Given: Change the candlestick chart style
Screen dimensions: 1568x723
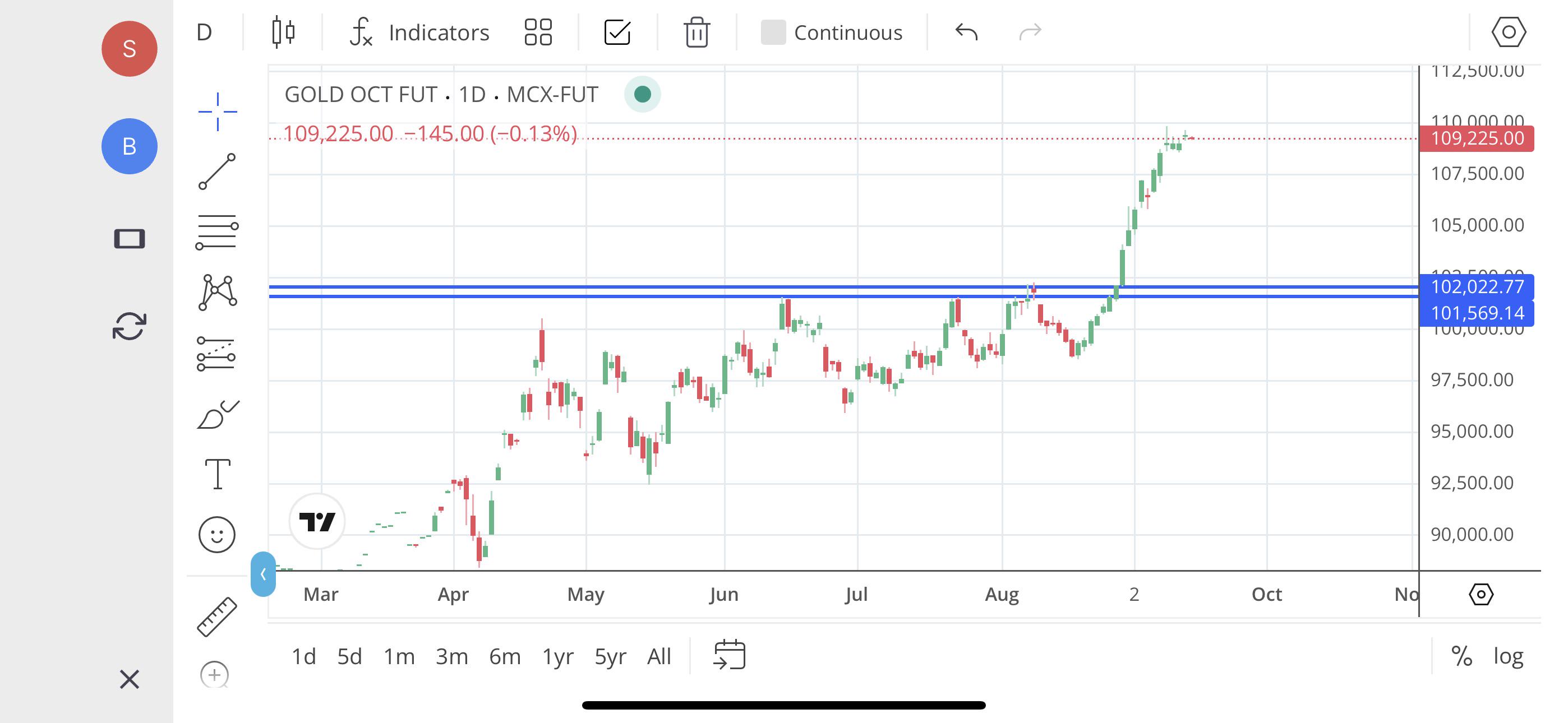Looking at the screenshot, I should click(x=283, y=33).
